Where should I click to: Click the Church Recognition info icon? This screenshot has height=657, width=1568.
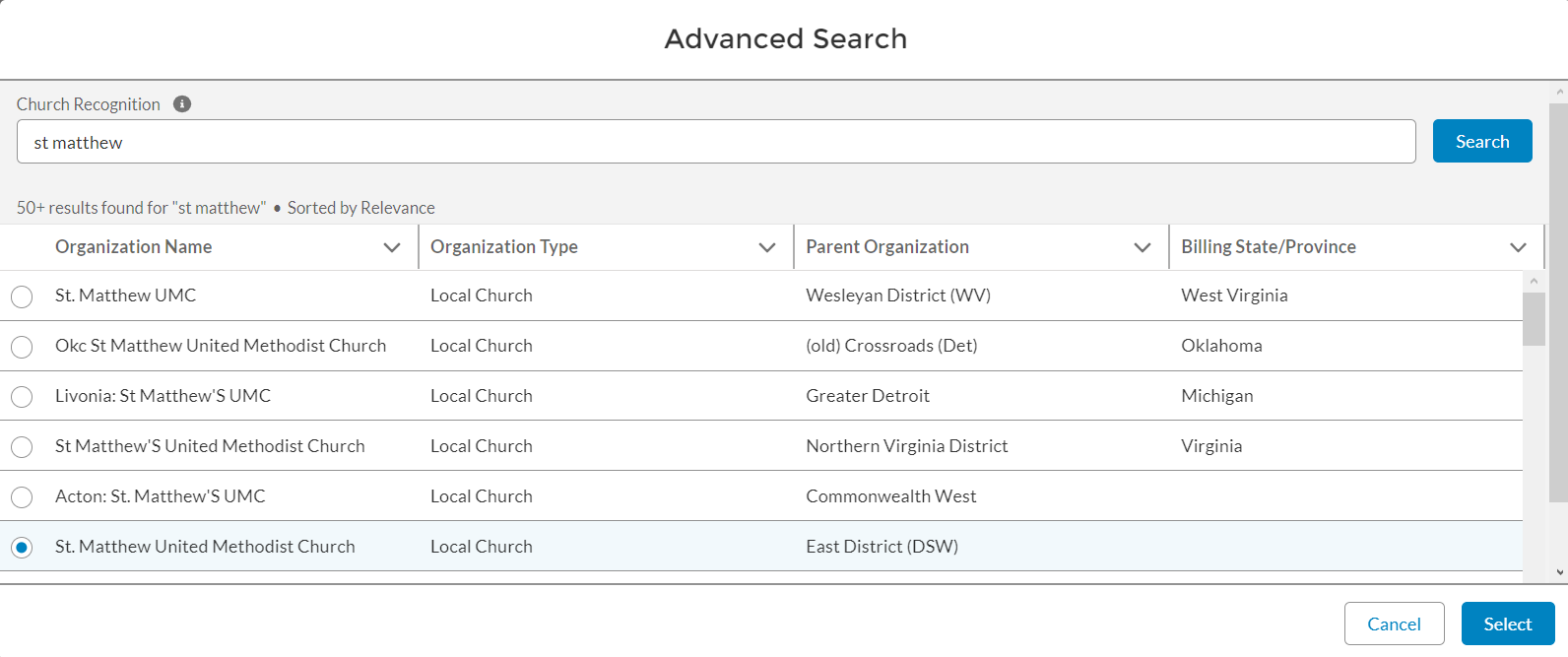182,104
